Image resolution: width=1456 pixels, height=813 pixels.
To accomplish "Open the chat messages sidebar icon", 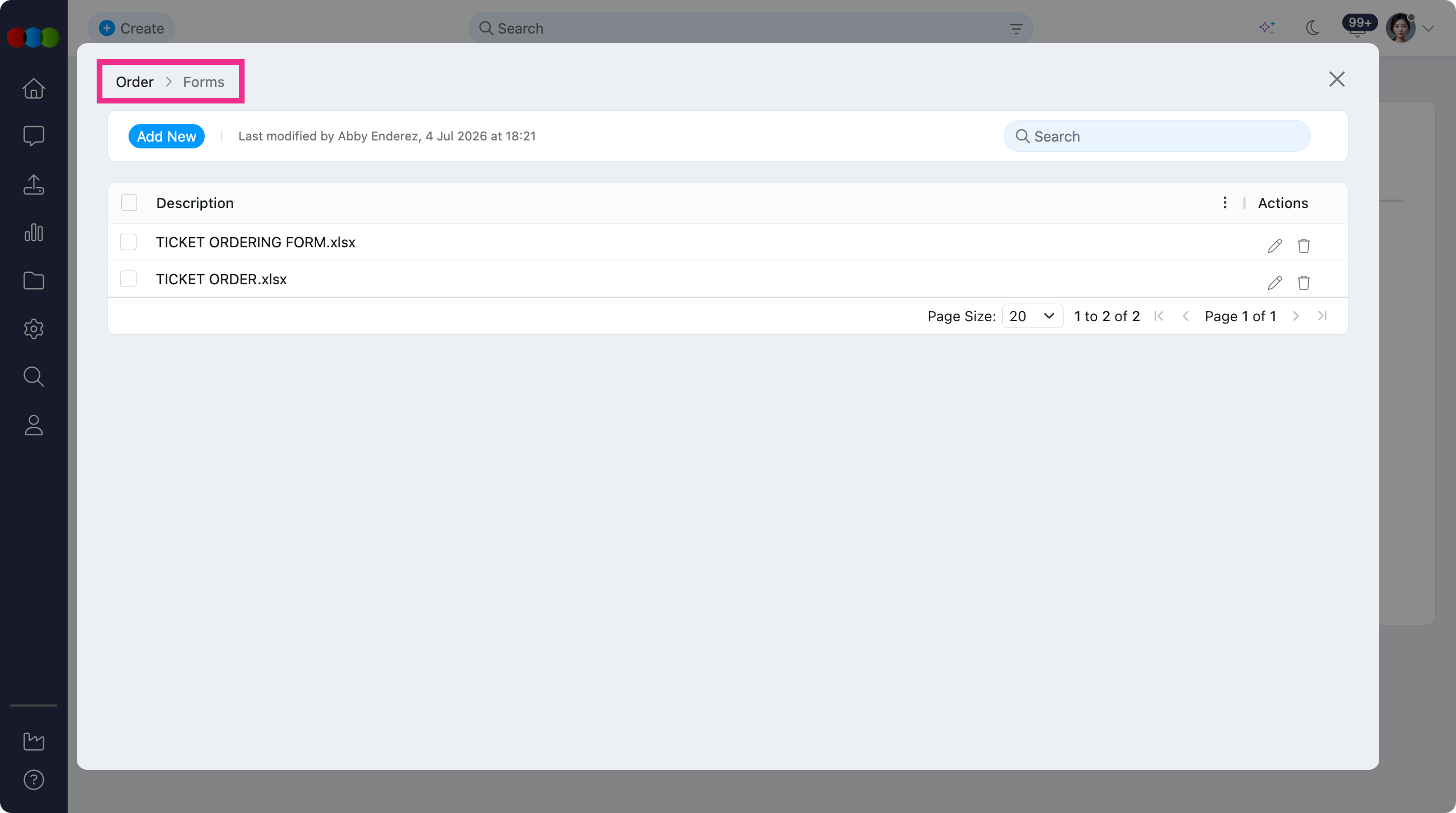I will 34,136.
